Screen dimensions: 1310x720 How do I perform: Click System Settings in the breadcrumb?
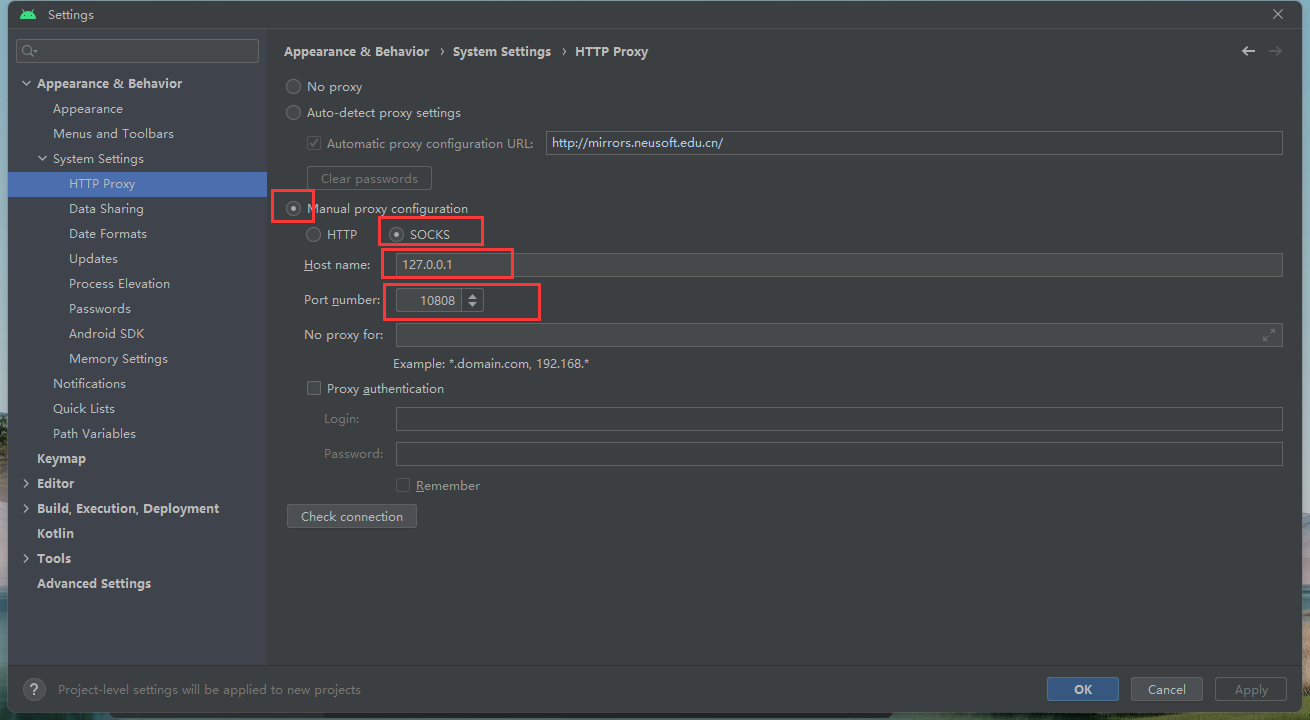point(502,51)
